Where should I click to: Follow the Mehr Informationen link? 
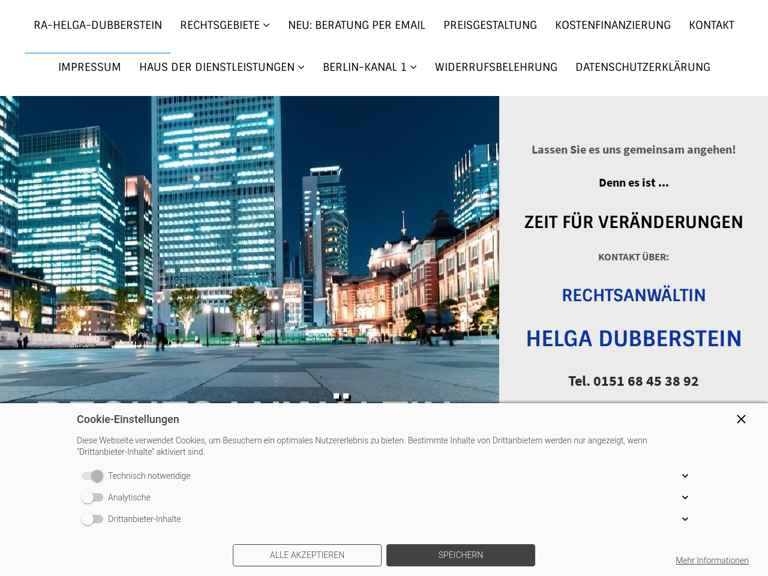(x=712, y=560)
